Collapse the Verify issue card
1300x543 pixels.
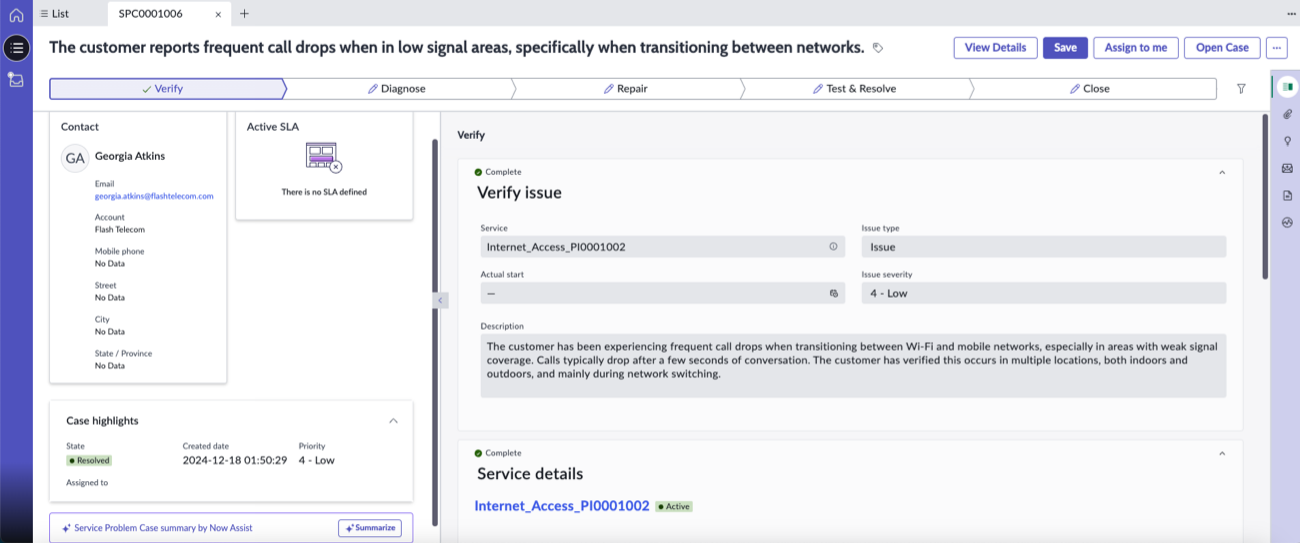1222,172
